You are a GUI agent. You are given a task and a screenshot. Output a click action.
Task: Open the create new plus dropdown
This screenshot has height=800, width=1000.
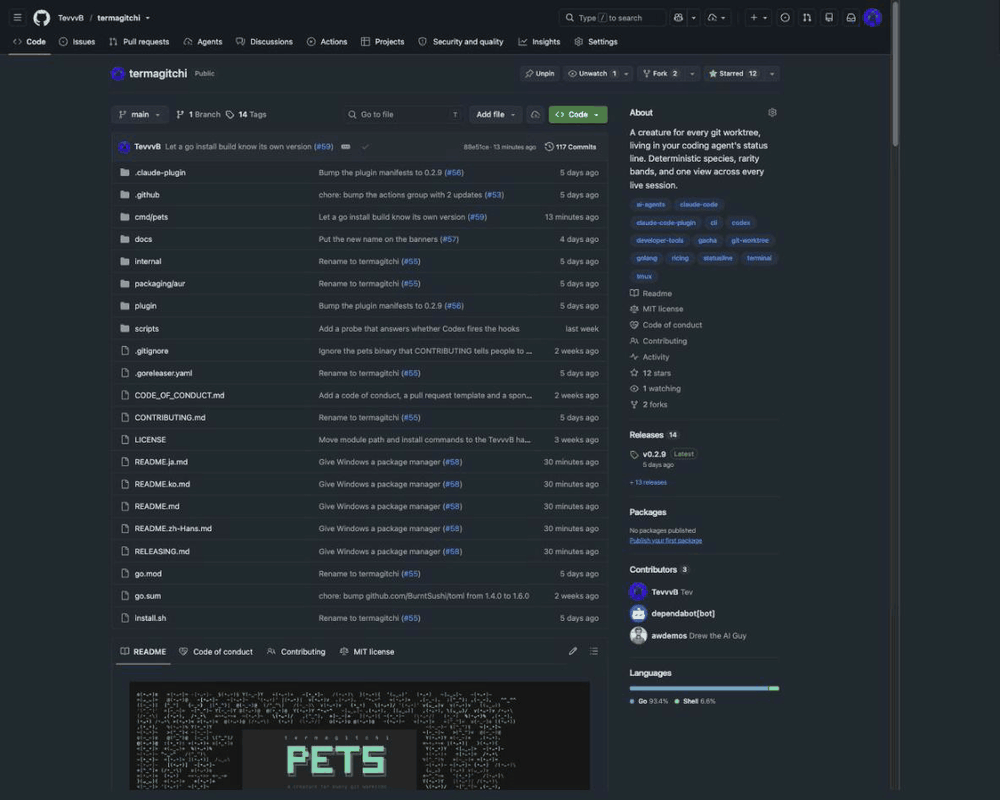tap(758, 18)
